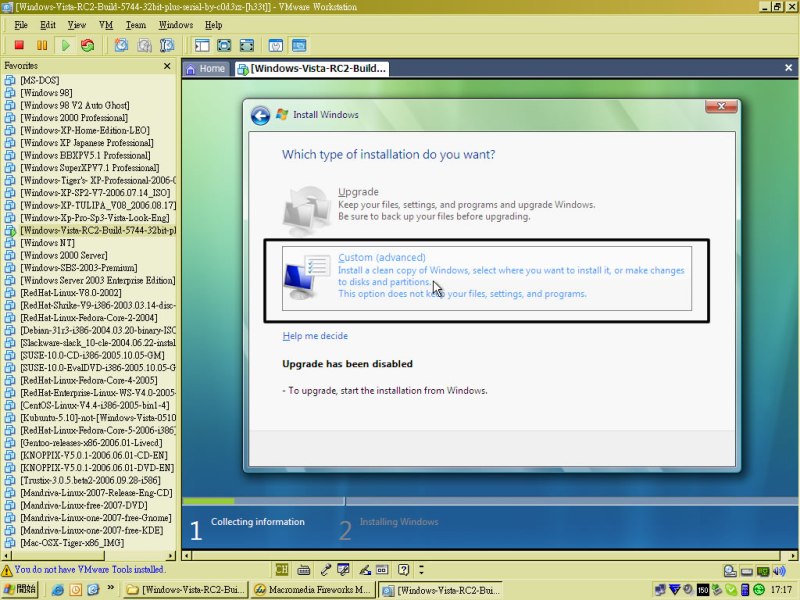Image resolution: width=800 pixels, height=600 pixels.
Task: Close the Install Windows dialog
Action: 721,106
